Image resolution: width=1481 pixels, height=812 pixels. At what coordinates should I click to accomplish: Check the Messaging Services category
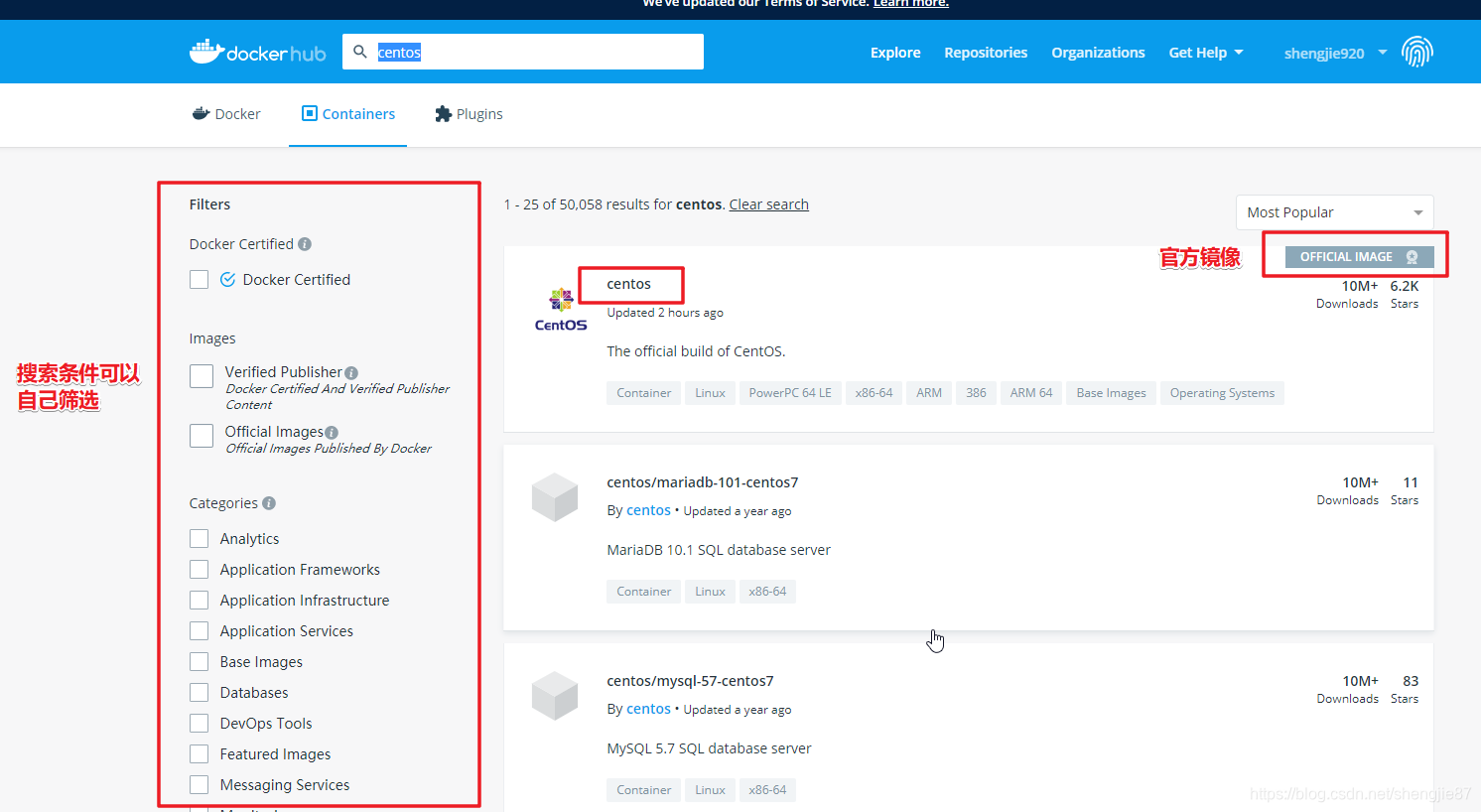pyautogui.click(x=200, y=785)
